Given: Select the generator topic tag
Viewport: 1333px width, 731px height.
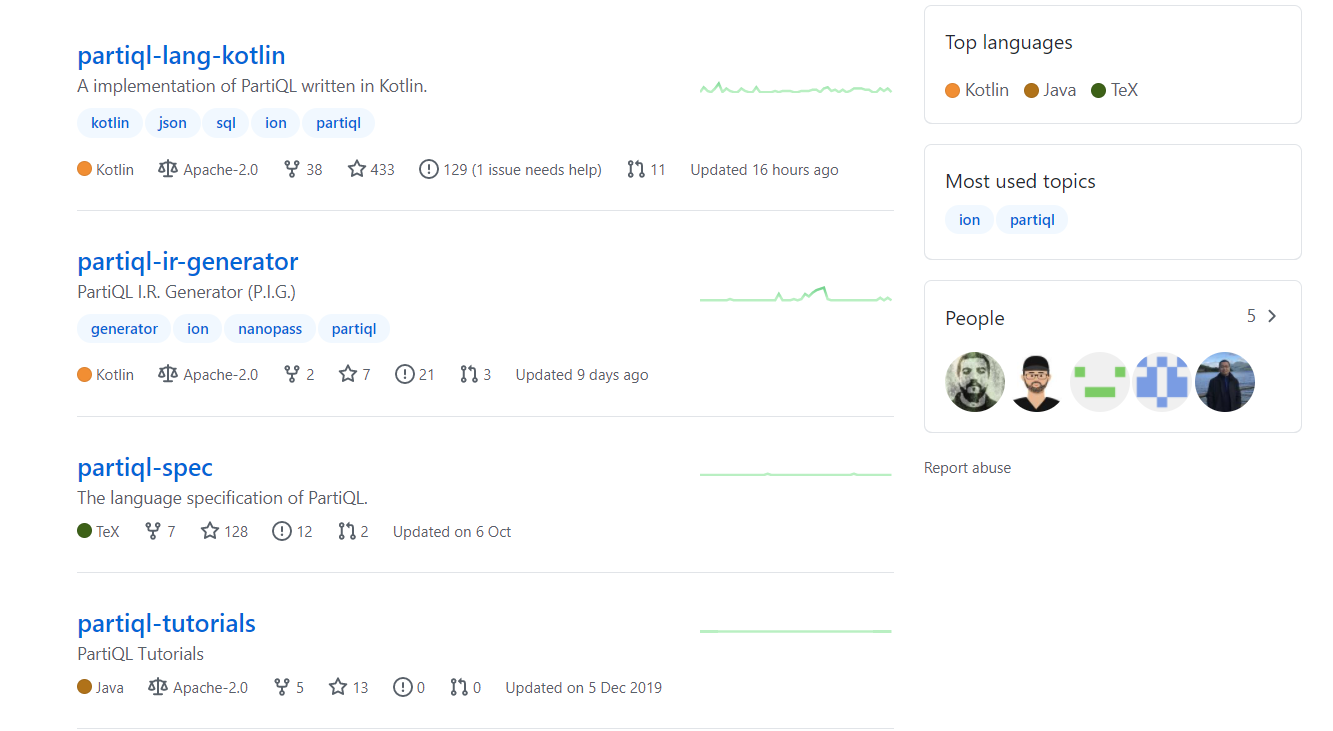Looking at the screenshot, I should [124, 329].
